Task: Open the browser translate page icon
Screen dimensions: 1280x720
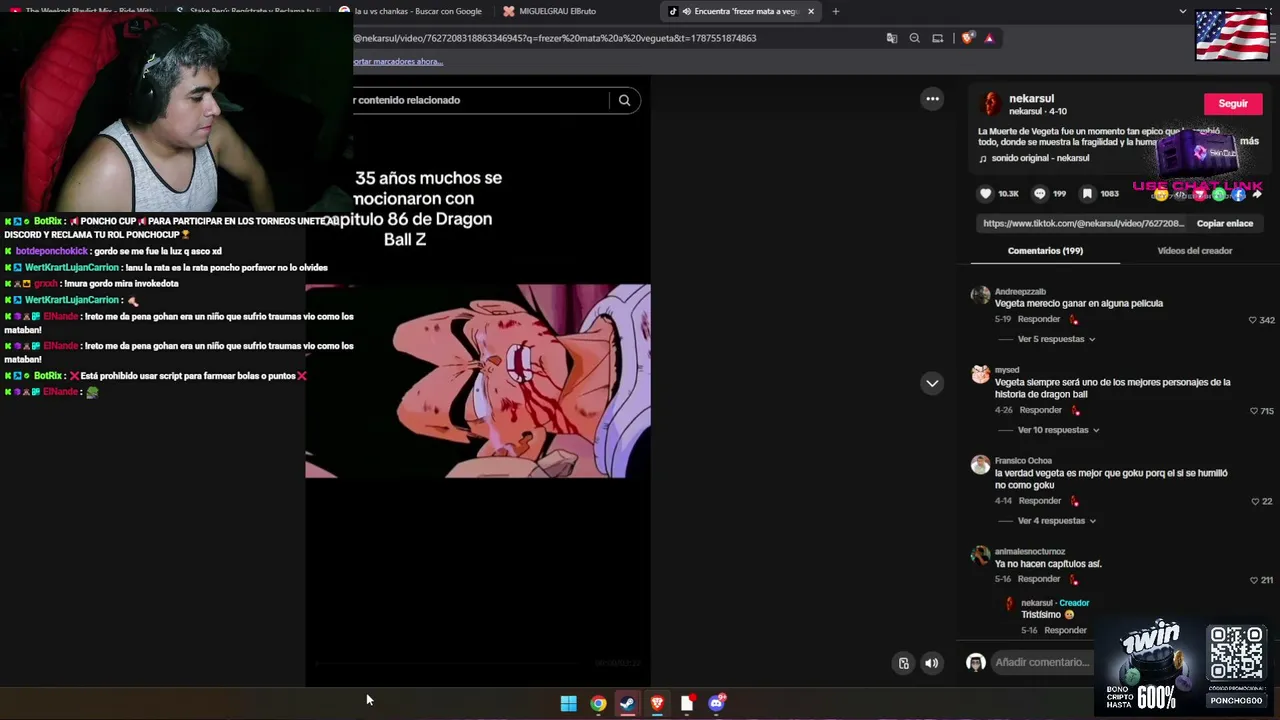Action: [892, 38]
